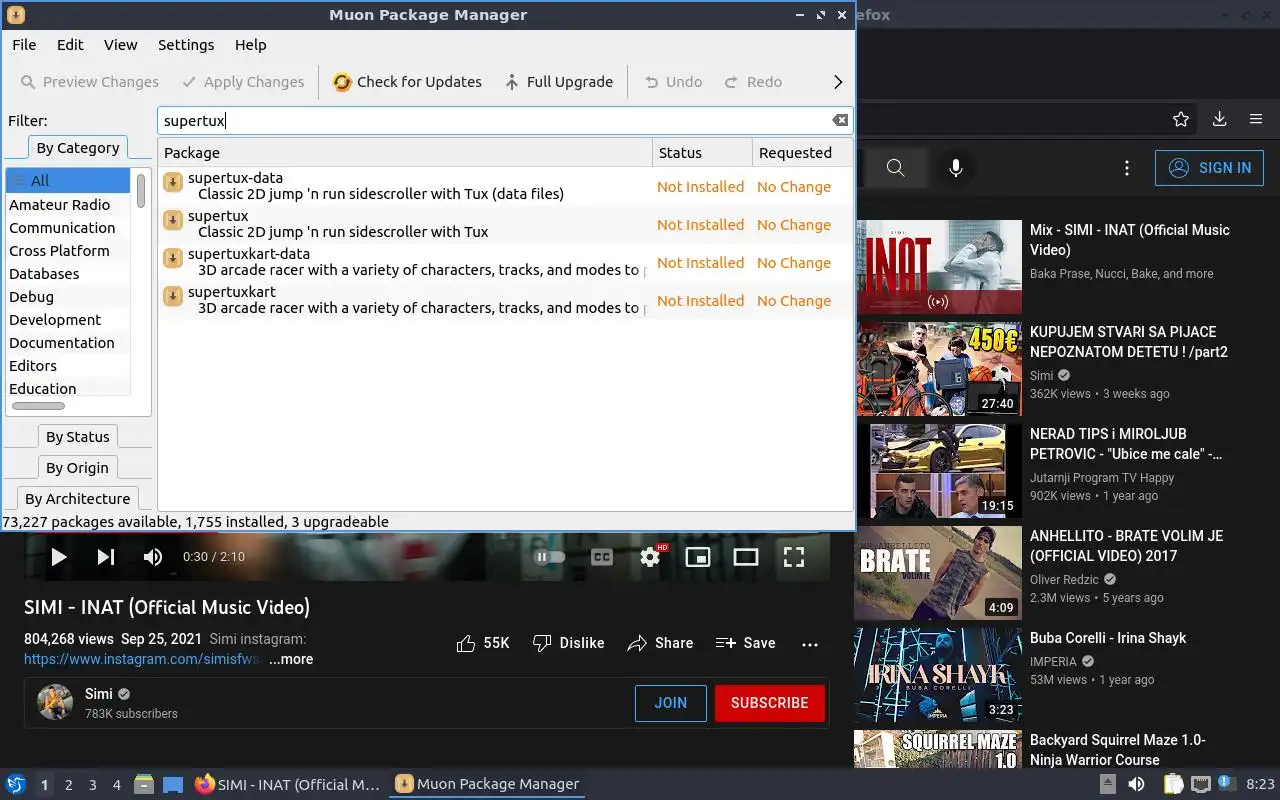The image size is (1280, 800).
Task: Open the Help menu
Action: [x=250, y=45]
